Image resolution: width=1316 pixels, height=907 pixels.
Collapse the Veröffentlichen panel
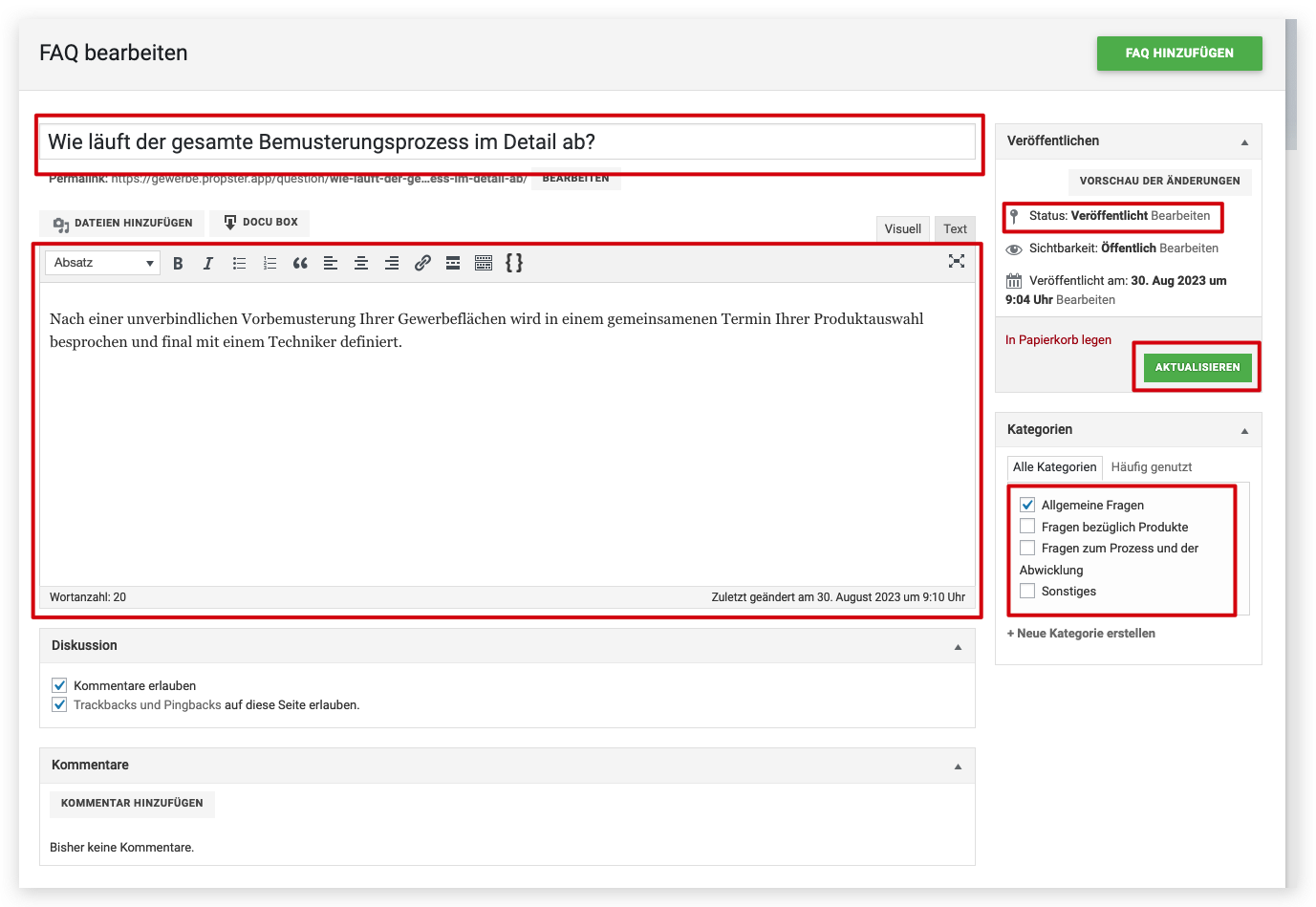(x=1244, y=141)
